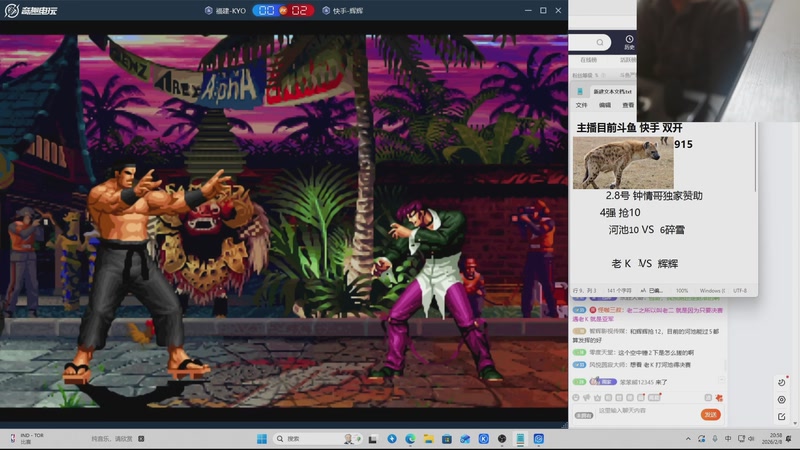Click the notification bell in system tray
The height and width of the screenshot is (450, 800).
(789, 439)
